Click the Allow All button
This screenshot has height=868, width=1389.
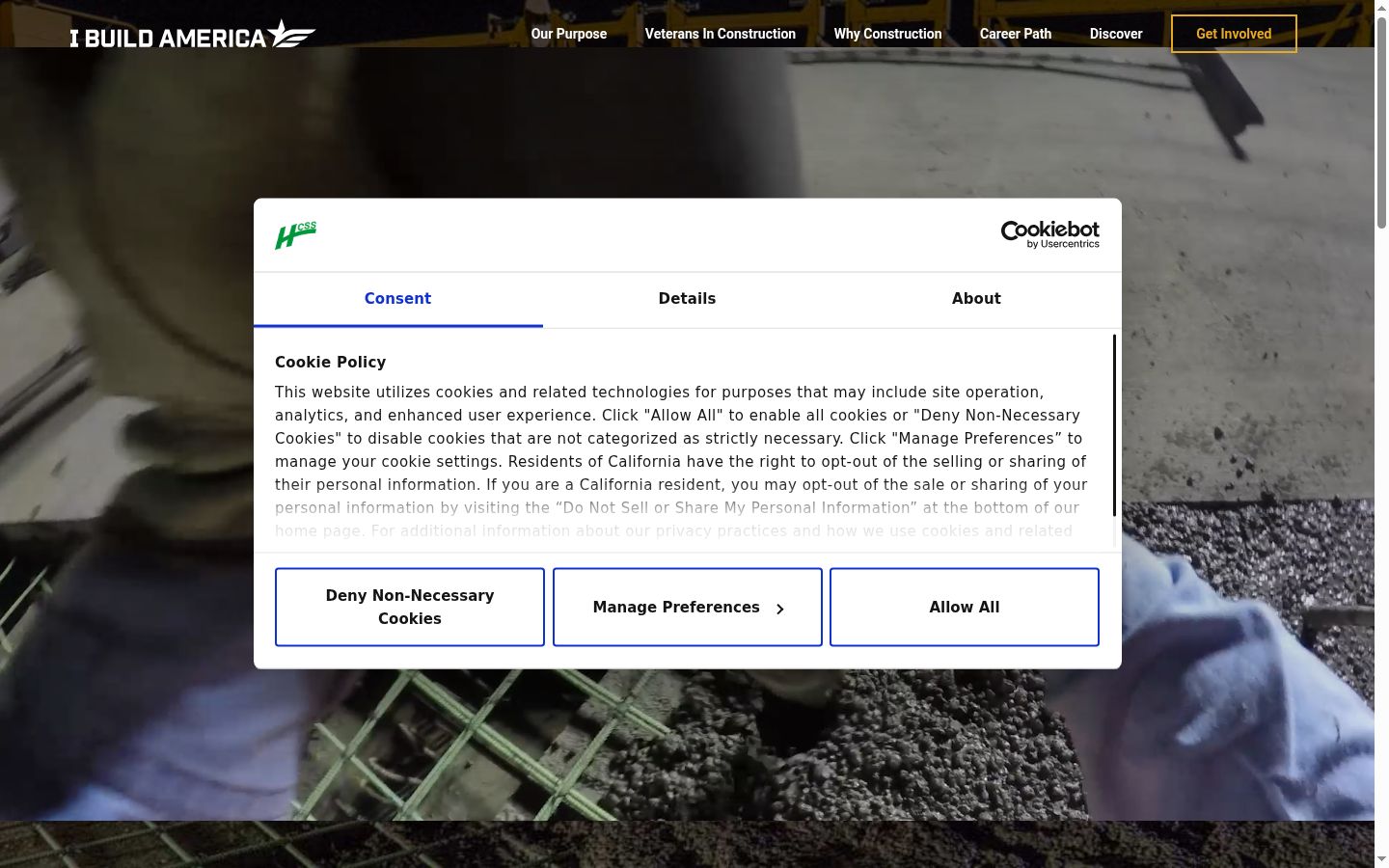965,607
